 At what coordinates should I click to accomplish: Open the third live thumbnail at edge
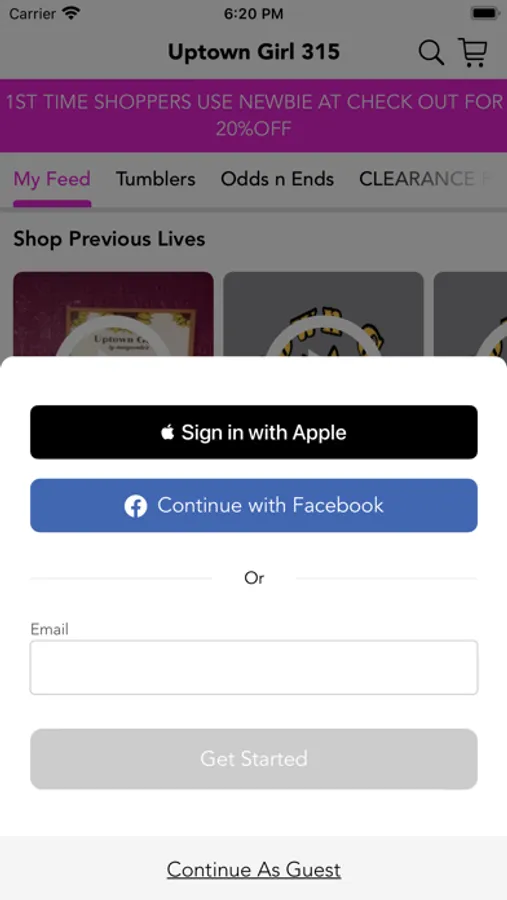(470, 315)
